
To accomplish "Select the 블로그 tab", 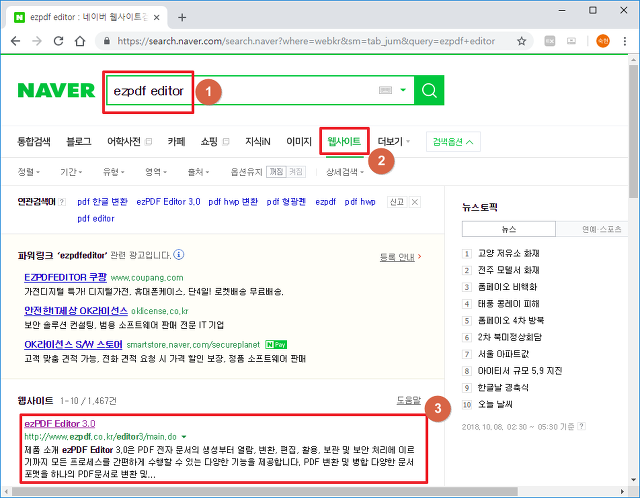I will pyautogui.click(x=79, y=142).
